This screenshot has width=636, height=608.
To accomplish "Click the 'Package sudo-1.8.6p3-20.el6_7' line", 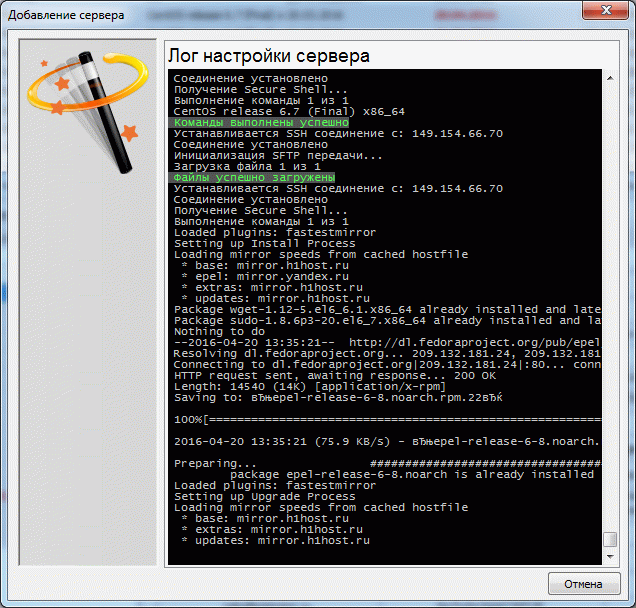I will (x=387, y=320).
